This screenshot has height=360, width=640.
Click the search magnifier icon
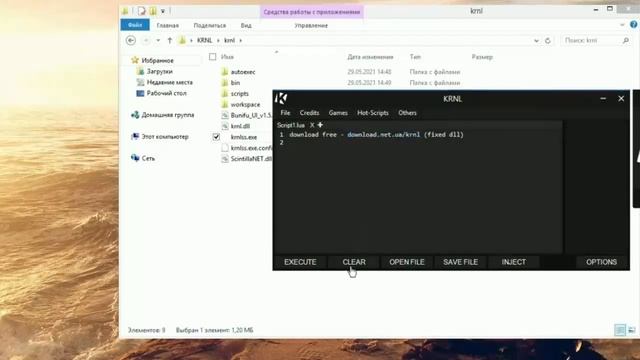[x=626, y=40]
